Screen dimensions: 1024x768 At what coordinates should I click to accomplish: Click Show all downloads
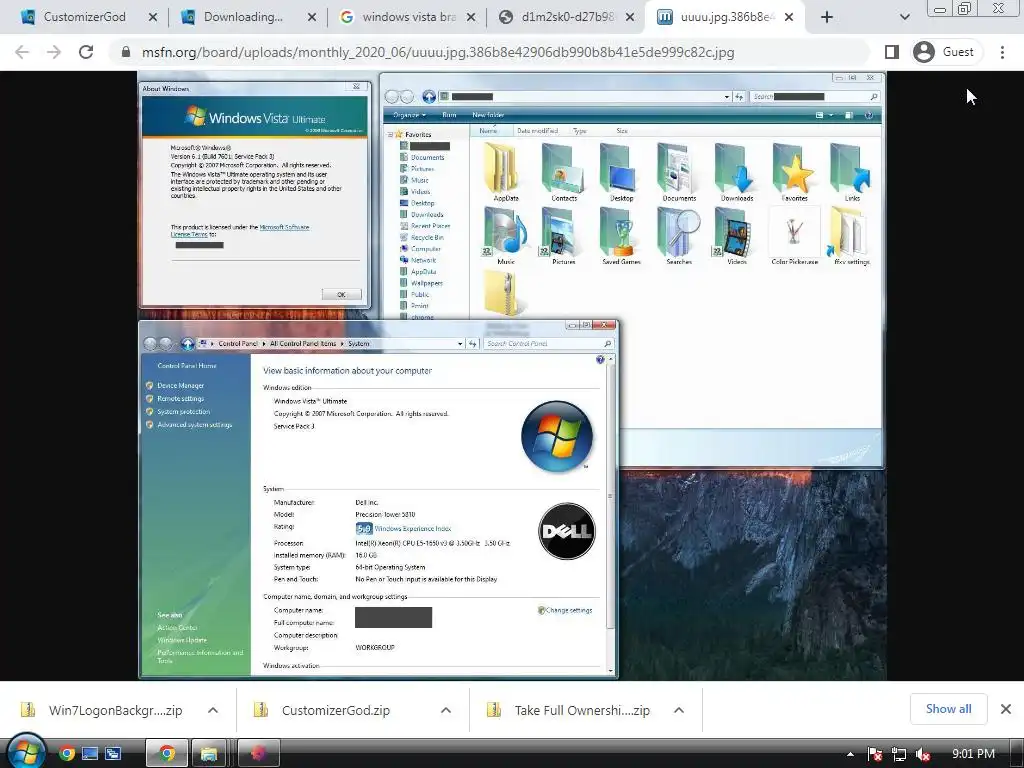(x=948, y=709)
